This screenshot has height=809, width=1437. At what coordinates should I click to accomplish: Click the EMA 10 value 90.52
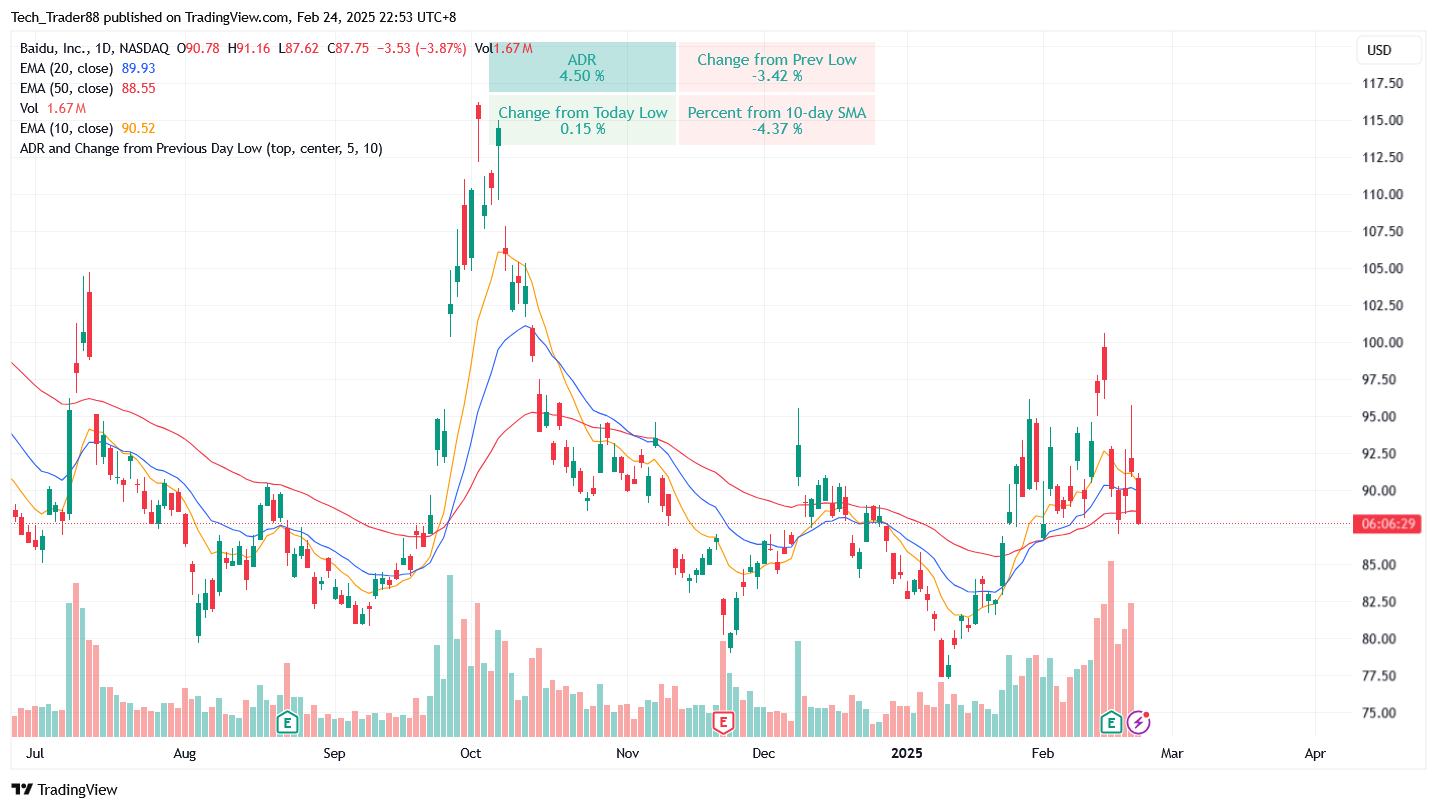pyautogui.click(x=138, y=128)
